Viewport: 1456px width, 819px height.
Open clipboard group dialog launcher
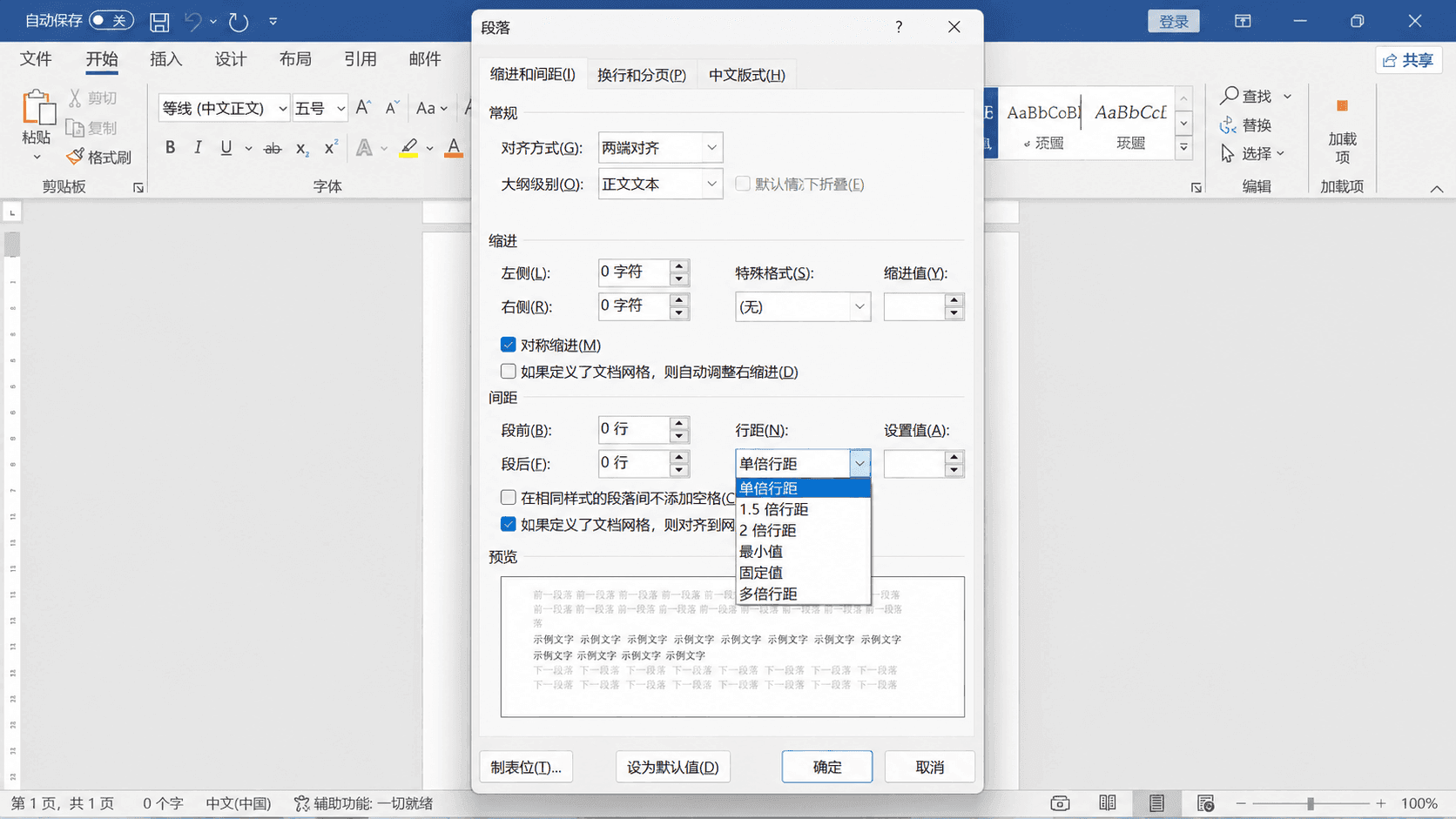pyautogui.click(x=138, y=187)
